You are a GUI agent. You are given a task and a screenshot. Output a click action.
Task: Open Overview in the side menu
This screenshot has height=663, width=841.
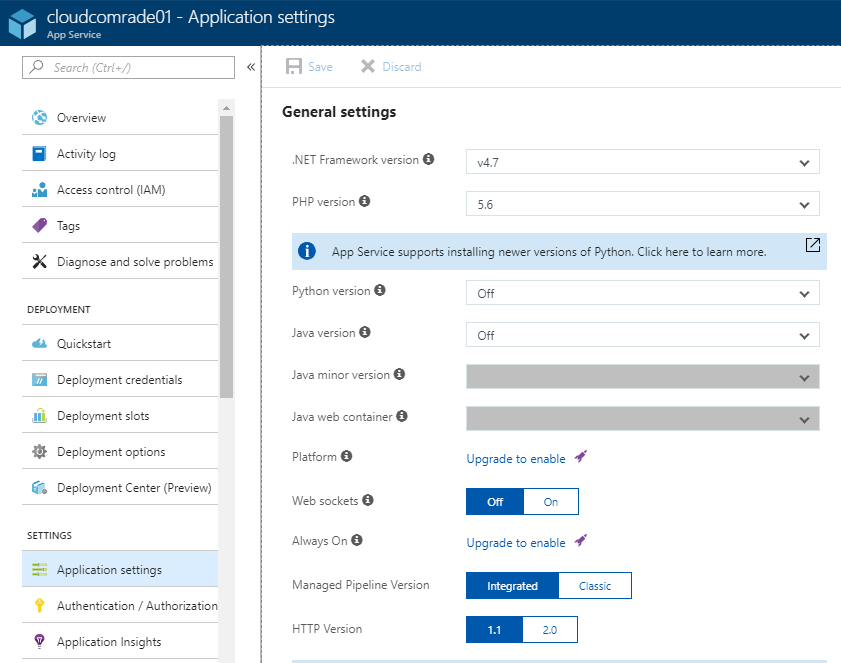pyautogui.click(x=120, y=117)
